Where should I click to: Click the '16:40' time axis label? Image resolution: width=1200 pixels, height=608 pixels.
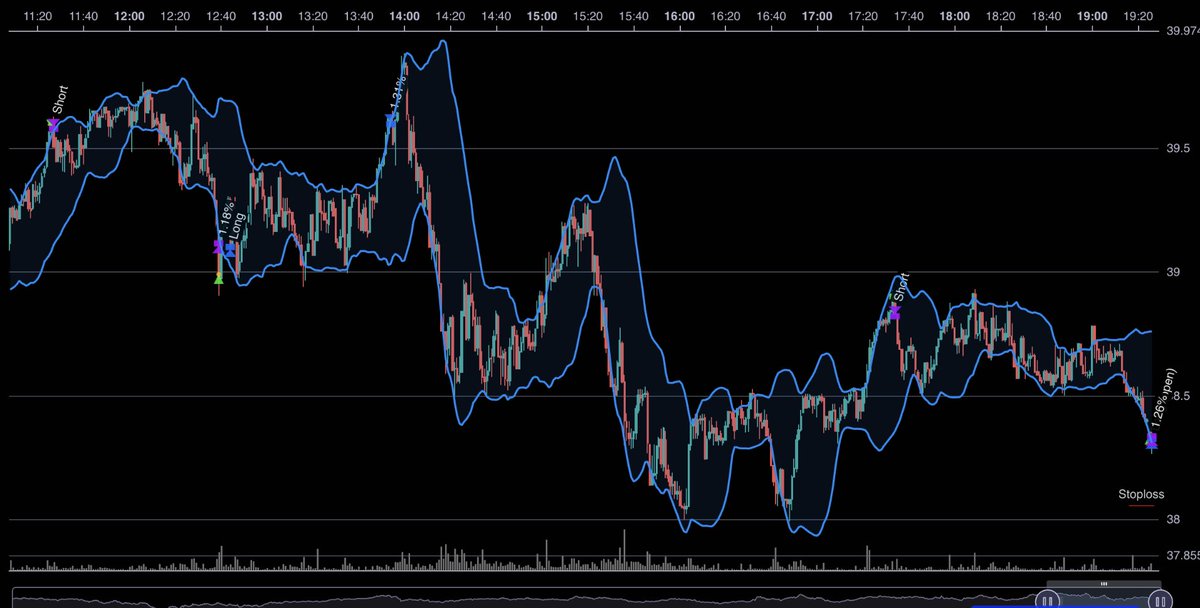[771, 17]
